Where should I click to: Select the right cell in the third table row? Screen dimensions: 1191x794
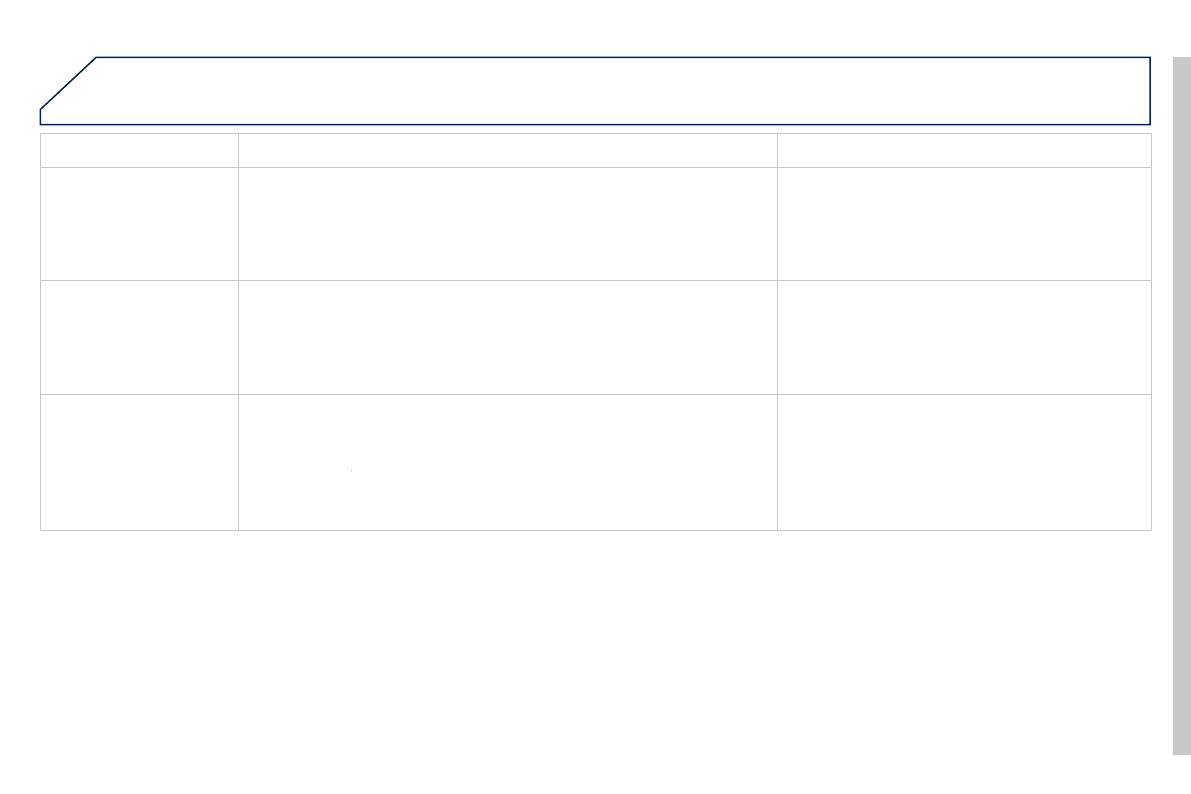click(964, 337)
